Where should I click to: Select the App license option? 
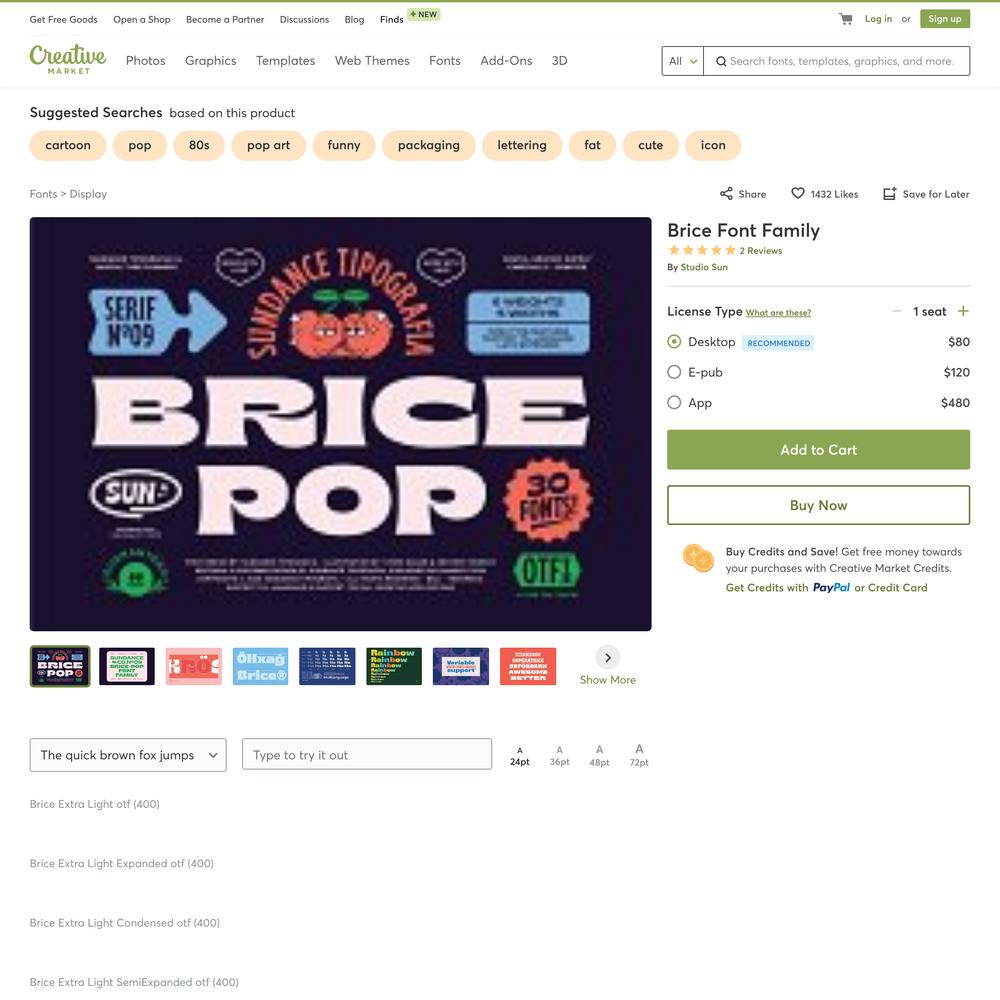[674, 403]
